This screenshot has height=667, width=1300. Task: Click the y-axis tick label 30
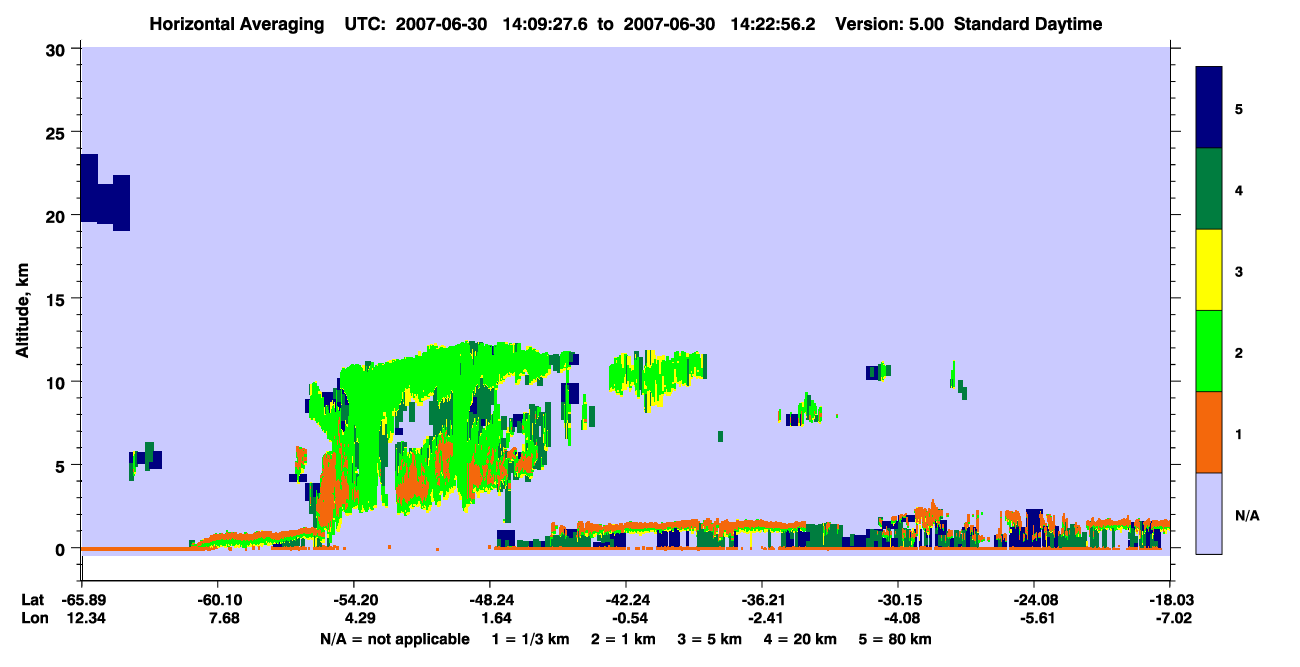pos(58,50)
